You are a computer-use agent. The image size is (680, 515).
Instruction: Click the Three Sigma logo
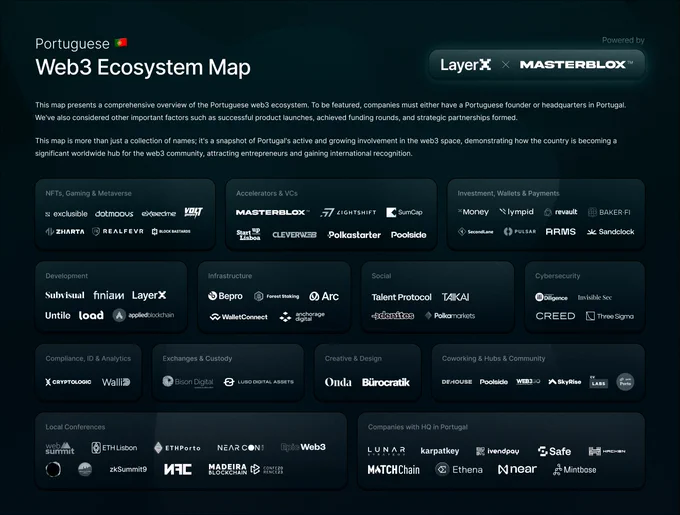coord(610,316)
